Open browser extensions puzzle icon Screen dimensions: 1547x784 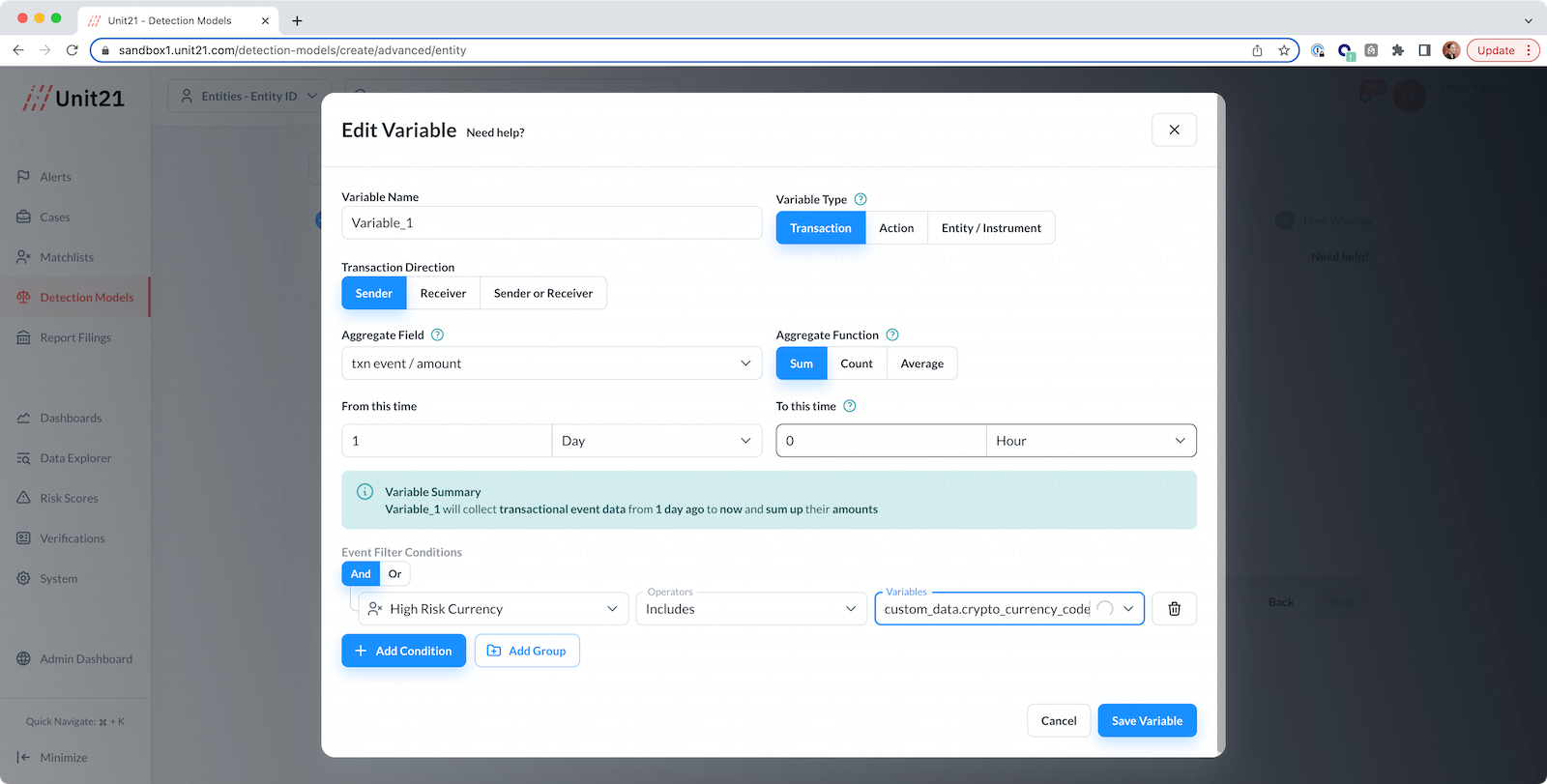(x=1397, y=50)
